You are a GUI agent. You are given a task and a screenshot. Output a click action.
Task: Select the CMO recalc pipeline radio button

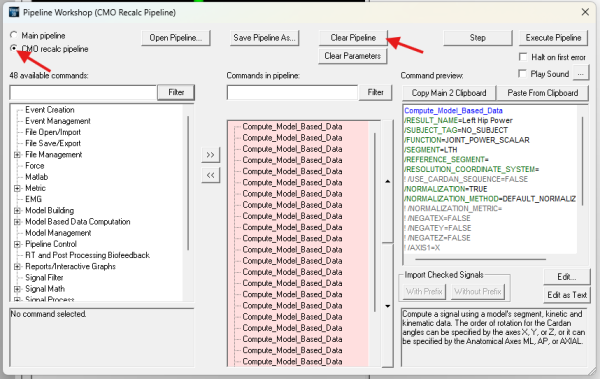[x=14, y=48]
